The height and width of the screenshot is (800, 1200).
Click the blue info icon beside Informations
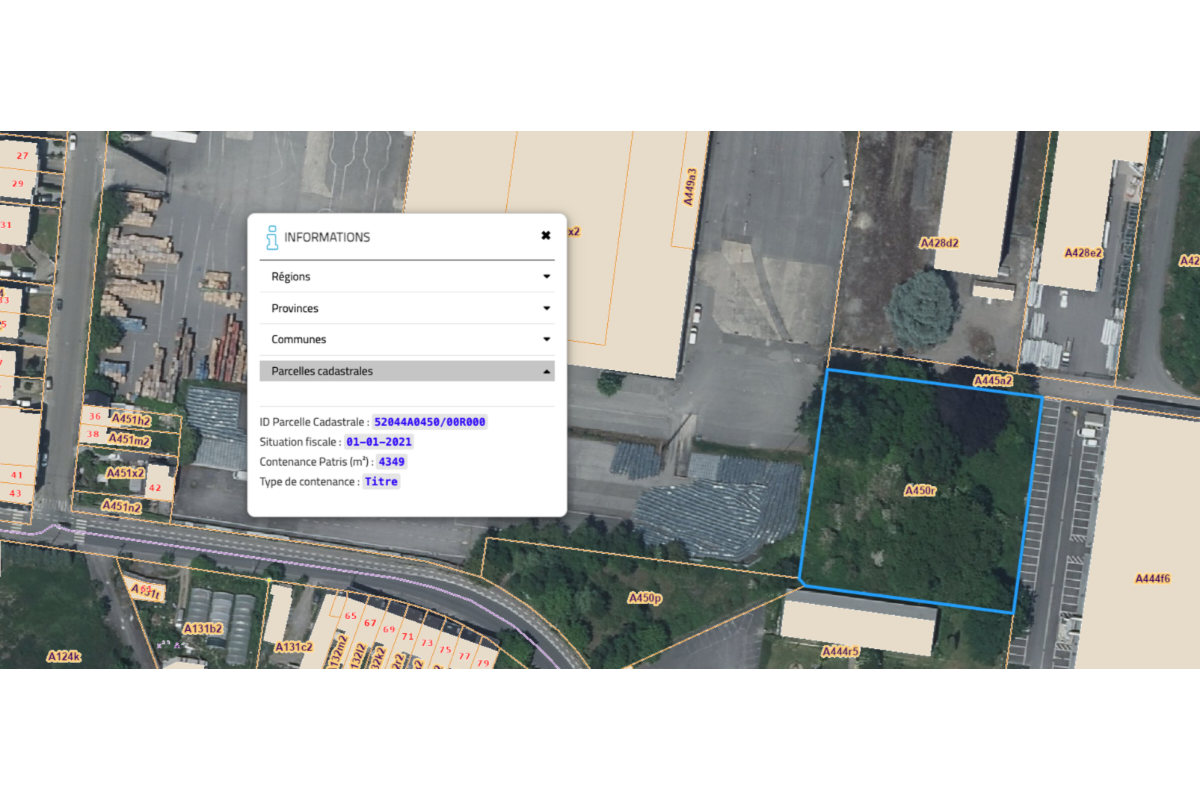tap(271, 238)
